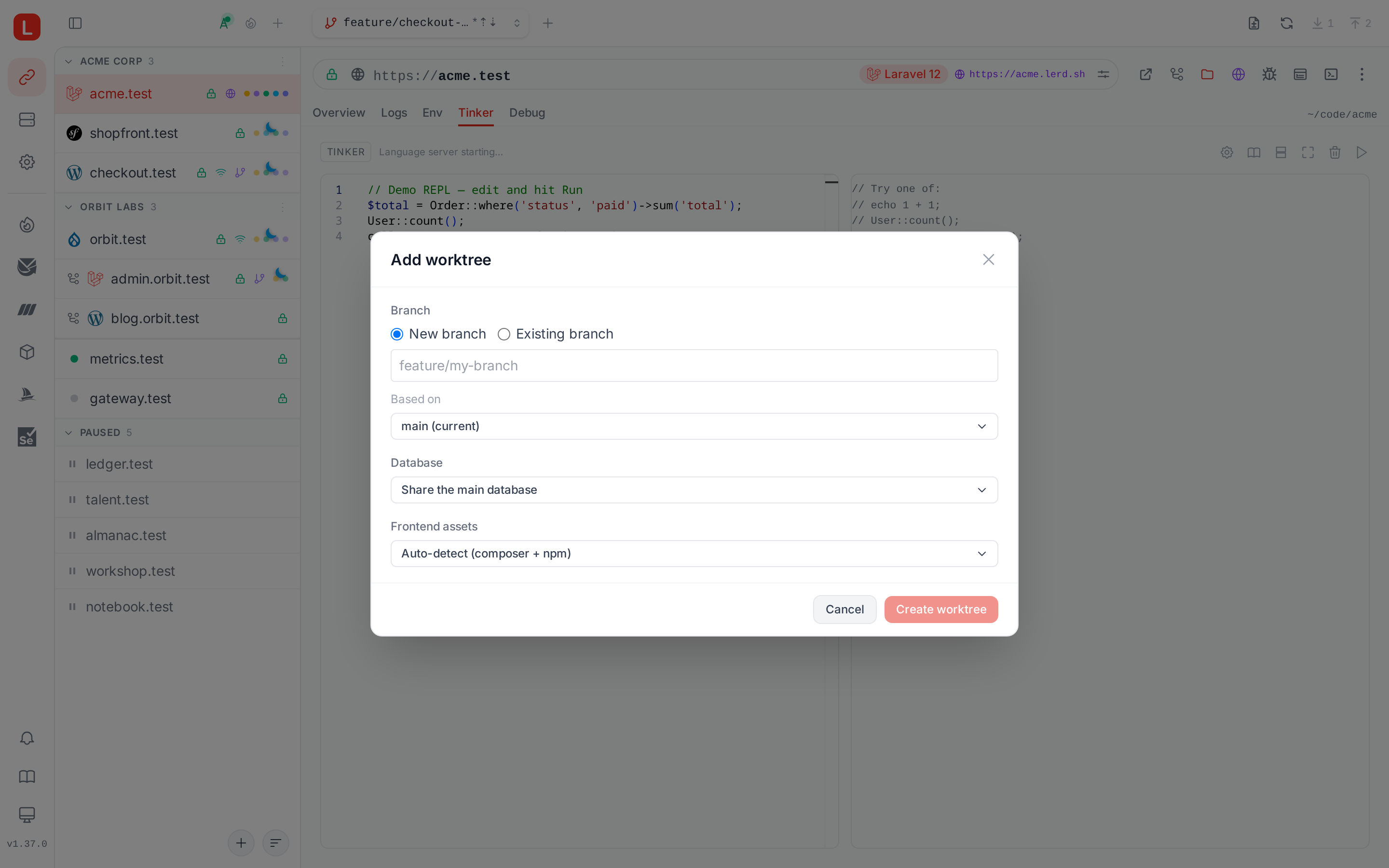This screenshot has height=868, width=1389.
Task: Click the terminal icon in header
Action: [x=1331, y=74]
